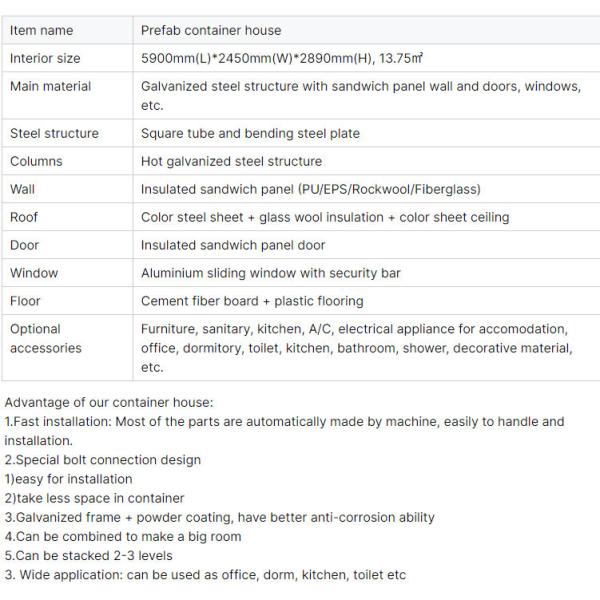Click the insulated sandwich panel PU/EPS text
The width and height of the screenshot is (600, 600).
pyautogui.click(x=310, y=189)
